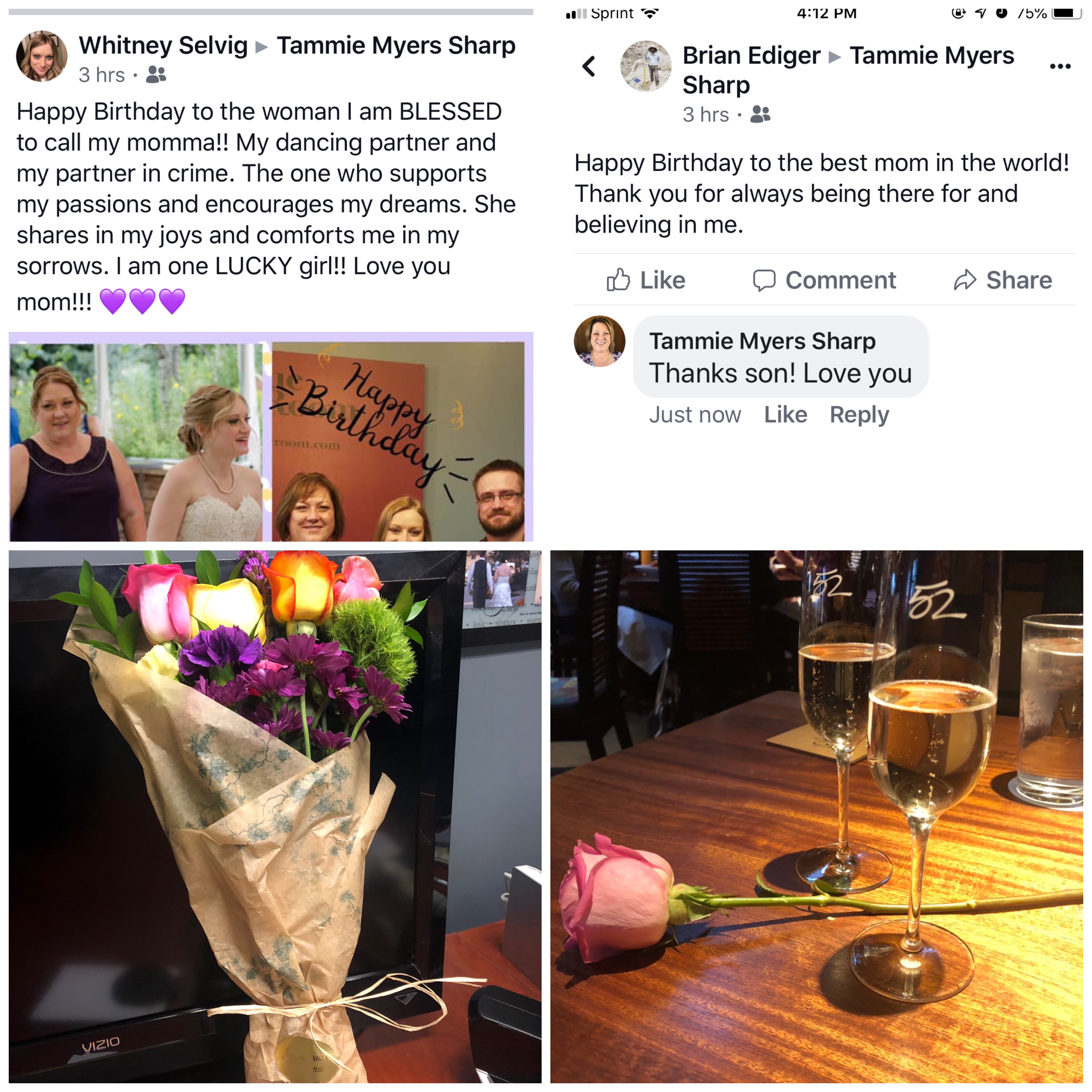Screen dimensions: 1092x1092
Task: Click friends audience icon on Whitney's post
Action: pyautogui.click(x=156, y=75)
